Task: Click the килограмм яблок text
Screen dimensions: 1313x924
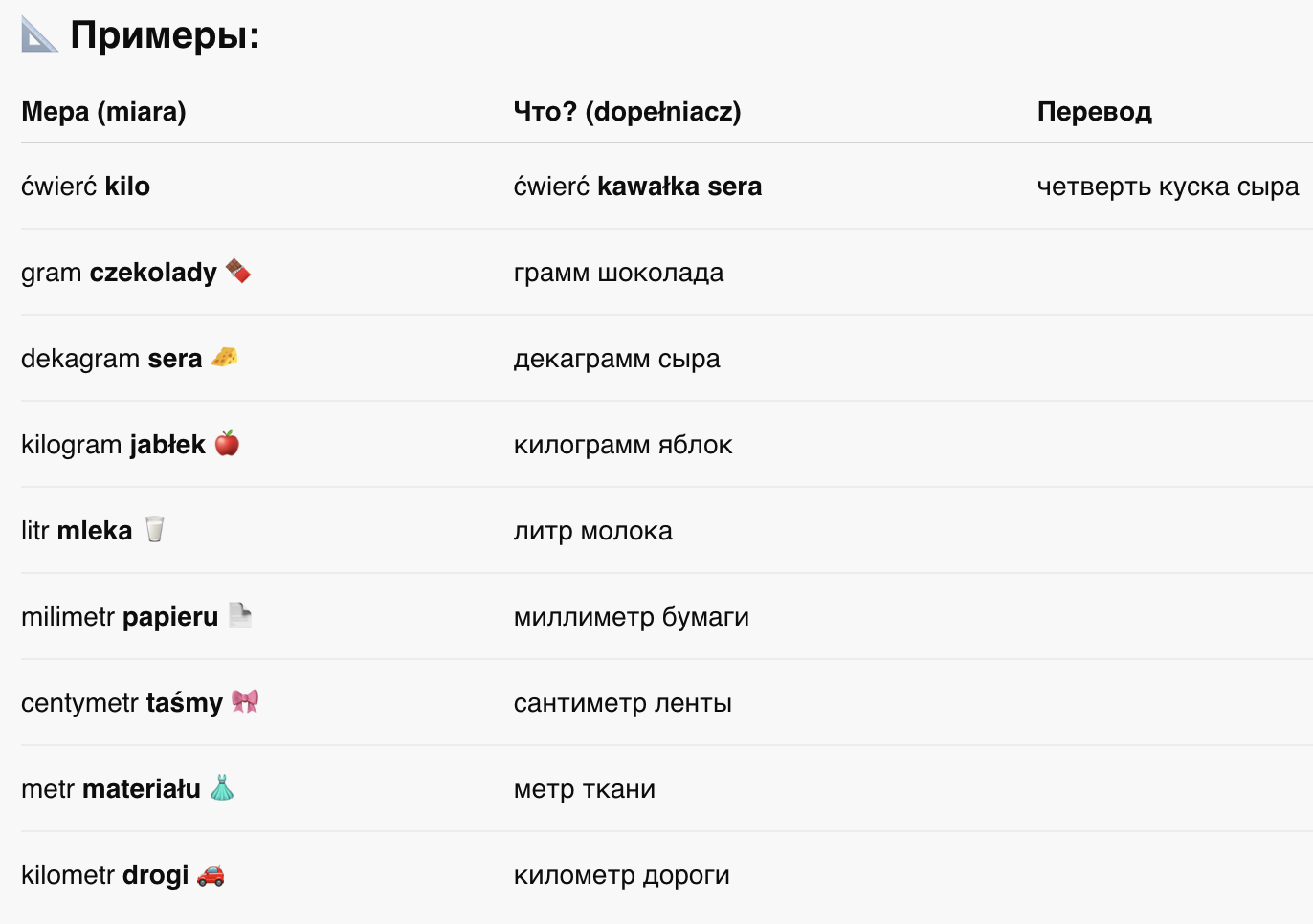Action: tap(623, 445)
